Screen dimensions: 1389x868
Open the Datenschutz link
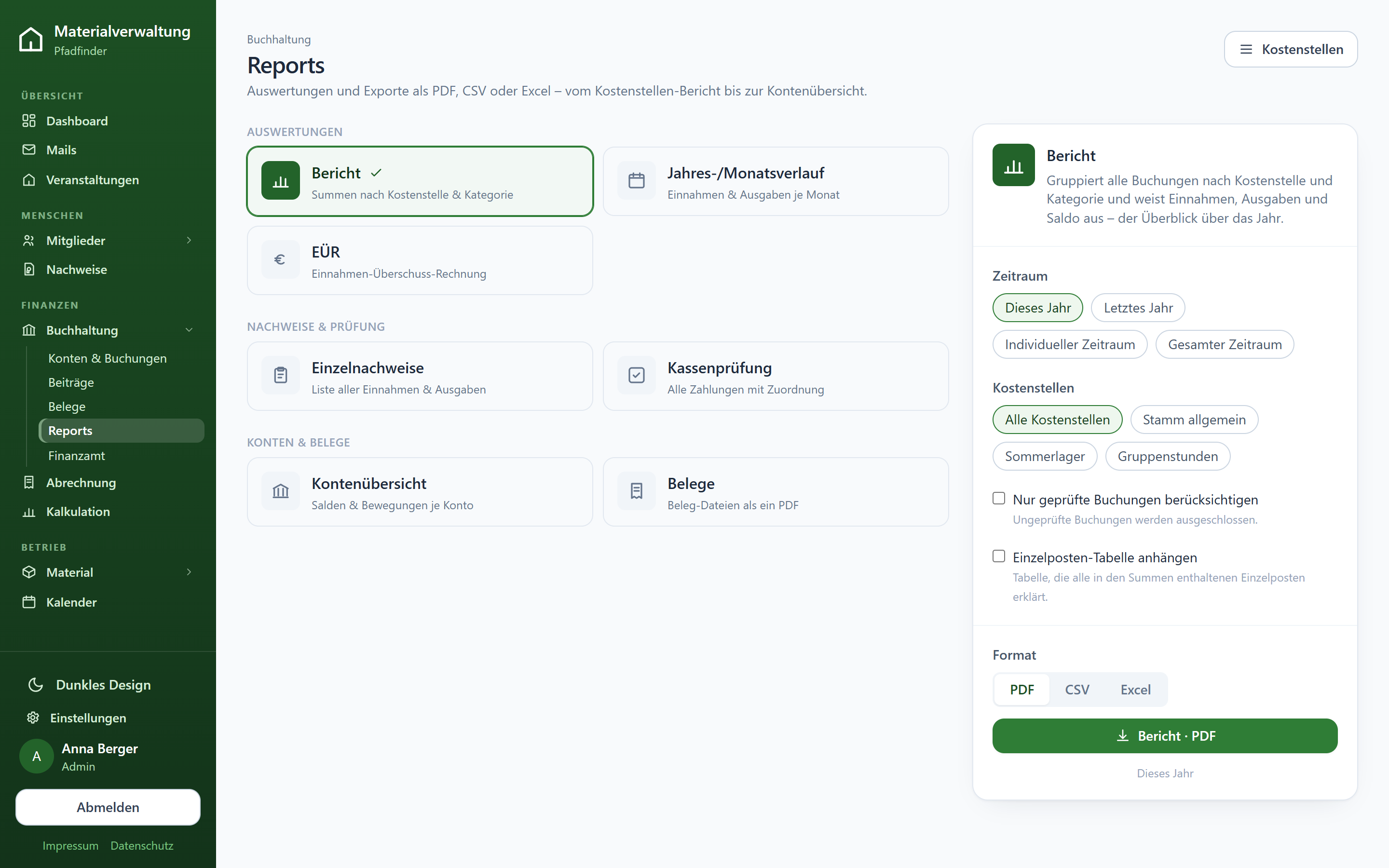tap(142, 846)
